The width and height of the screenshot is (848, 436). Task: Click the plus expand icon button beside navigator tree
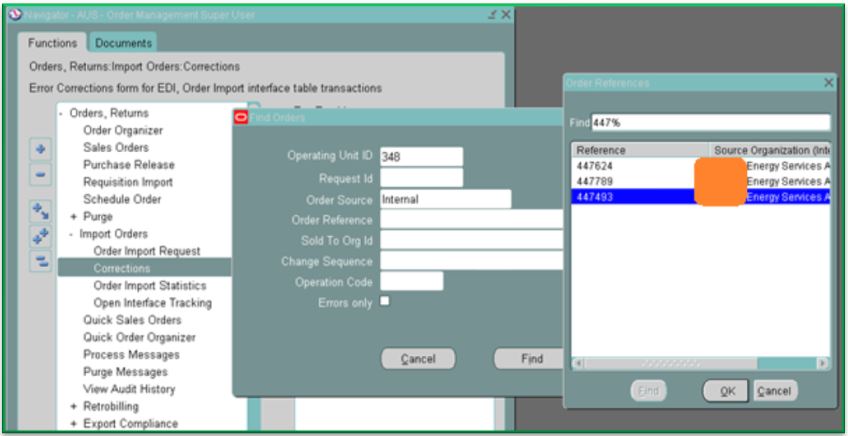click(x=40, y=150)
